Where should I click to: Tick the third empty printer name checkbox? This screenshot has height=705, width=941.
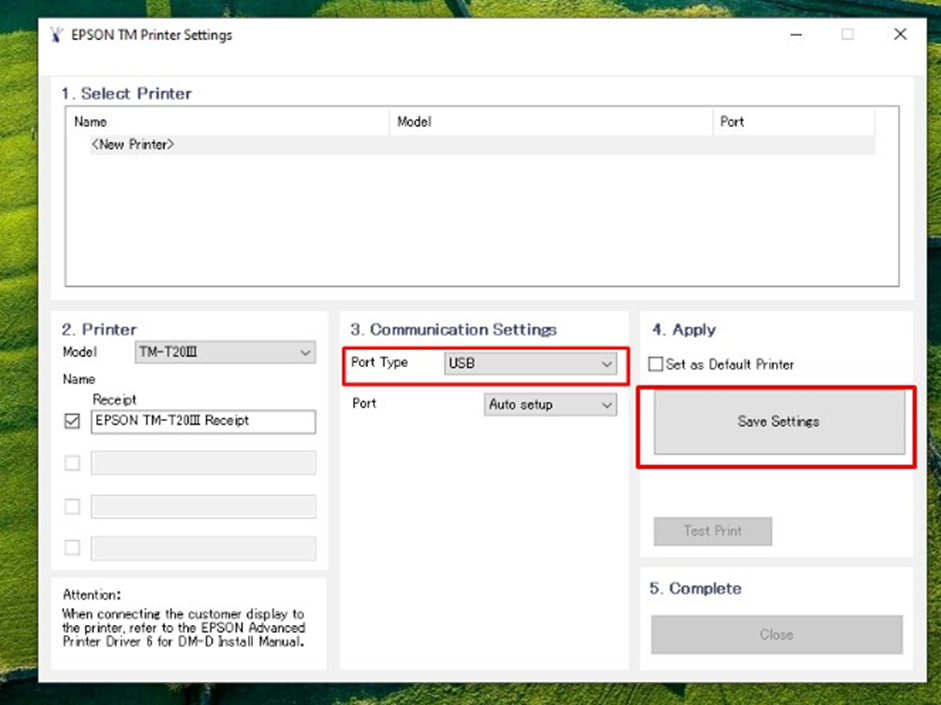tap(72, 506)
